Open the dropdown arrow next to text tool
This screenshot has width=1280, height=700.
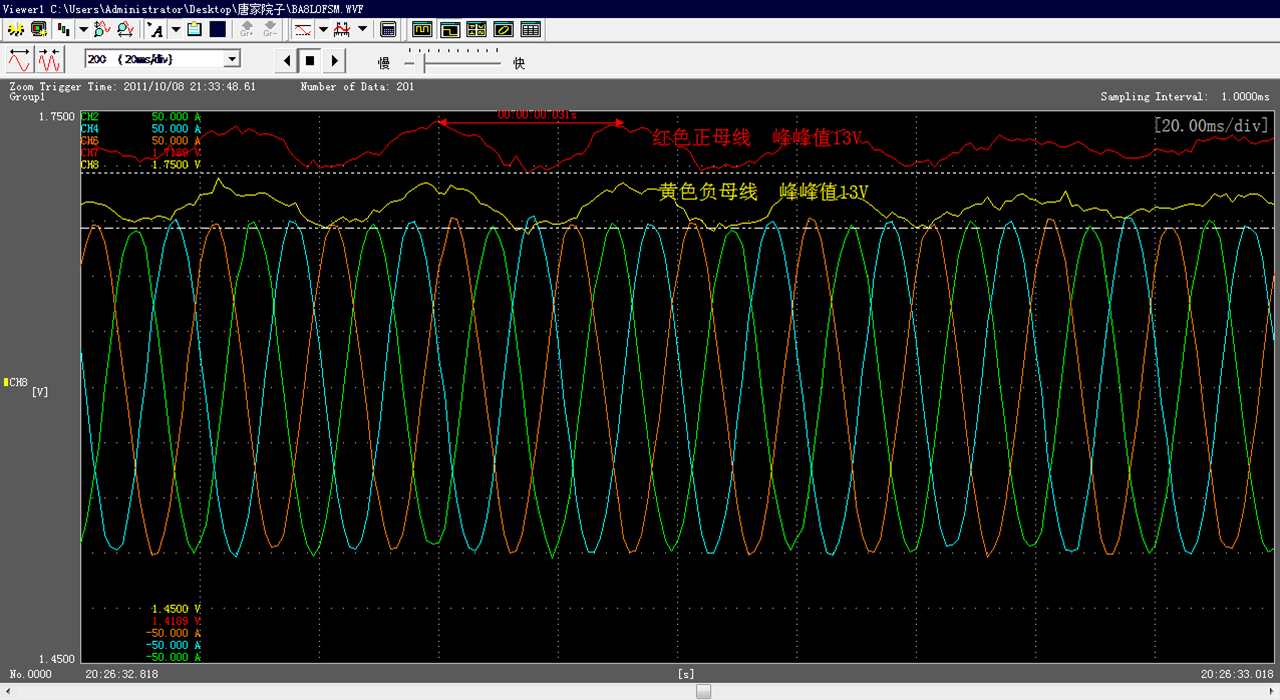(175, 29)
